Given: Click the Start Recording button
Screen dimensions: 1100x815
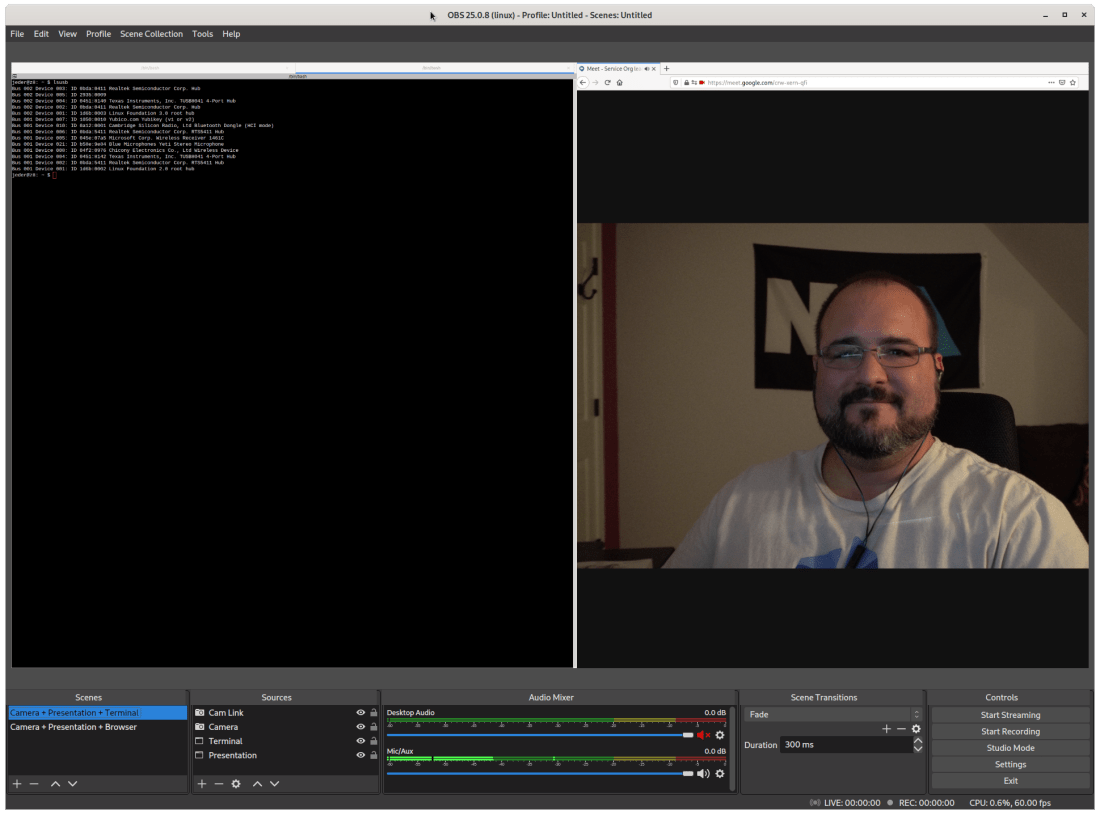Looking at the screenshot, I should point(1010,731).
